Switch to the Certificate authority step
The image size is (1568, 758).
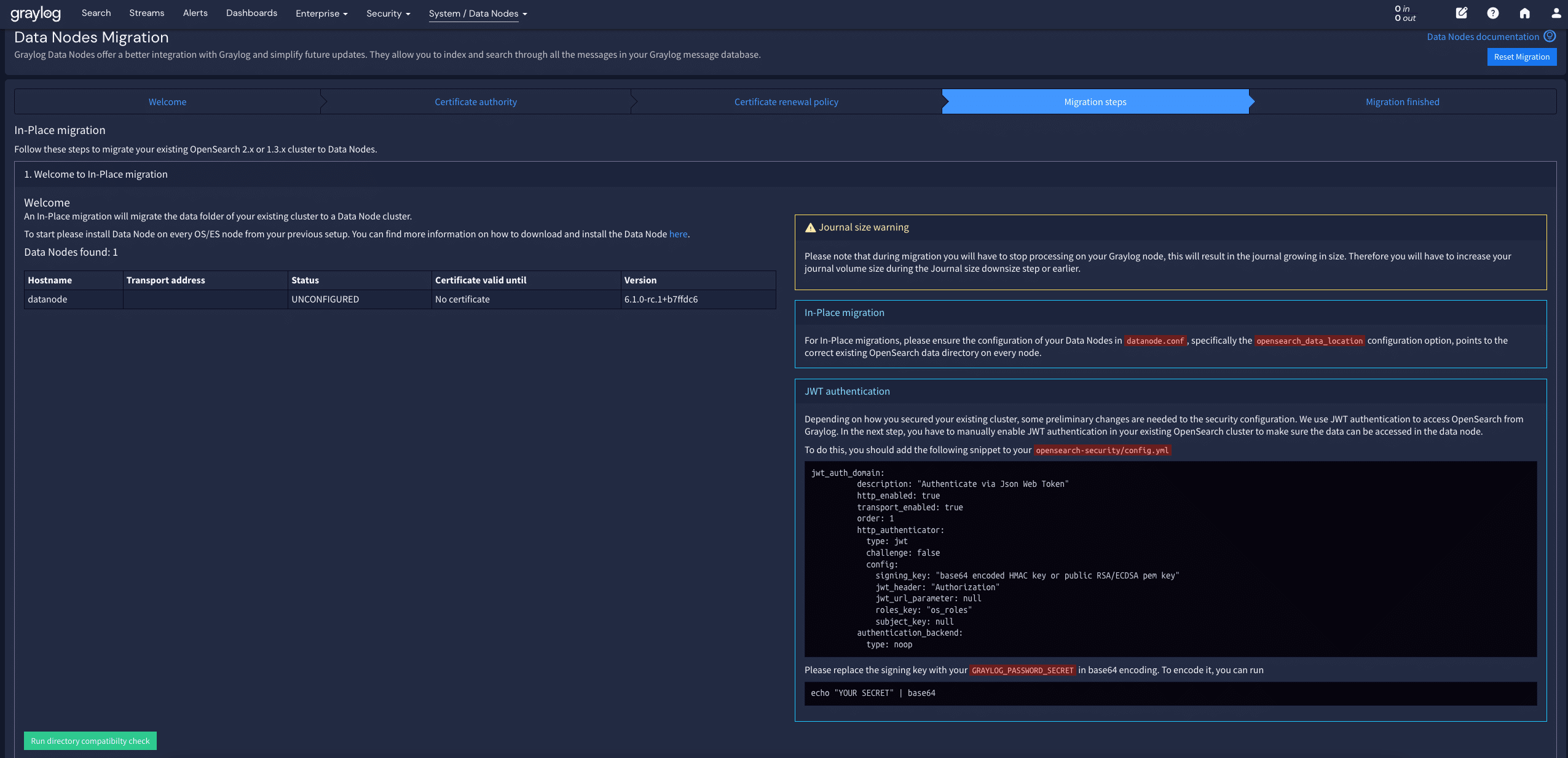(475, 102)
